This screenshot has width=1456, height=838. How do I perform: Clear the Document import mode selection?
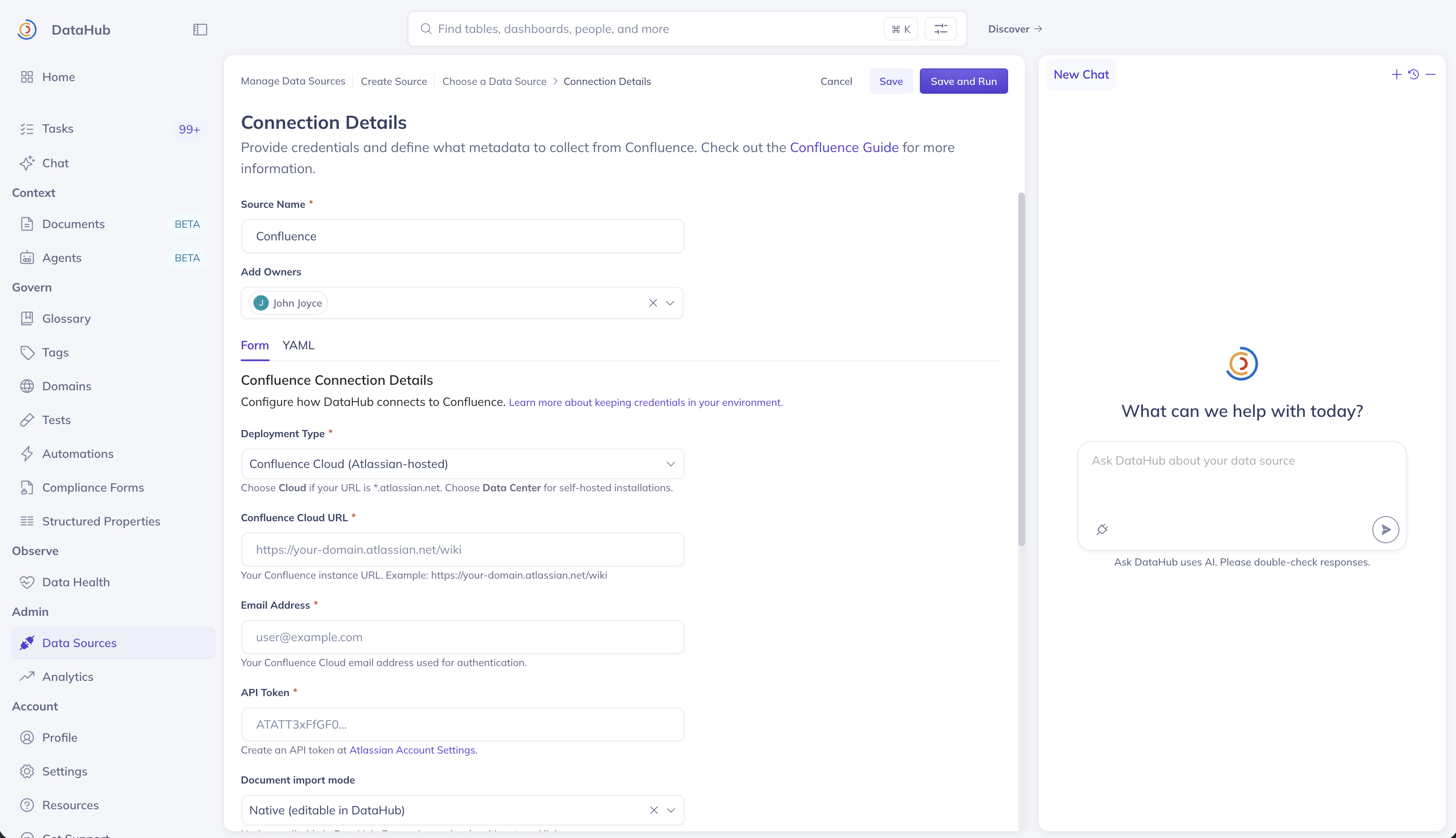(654, 811)
